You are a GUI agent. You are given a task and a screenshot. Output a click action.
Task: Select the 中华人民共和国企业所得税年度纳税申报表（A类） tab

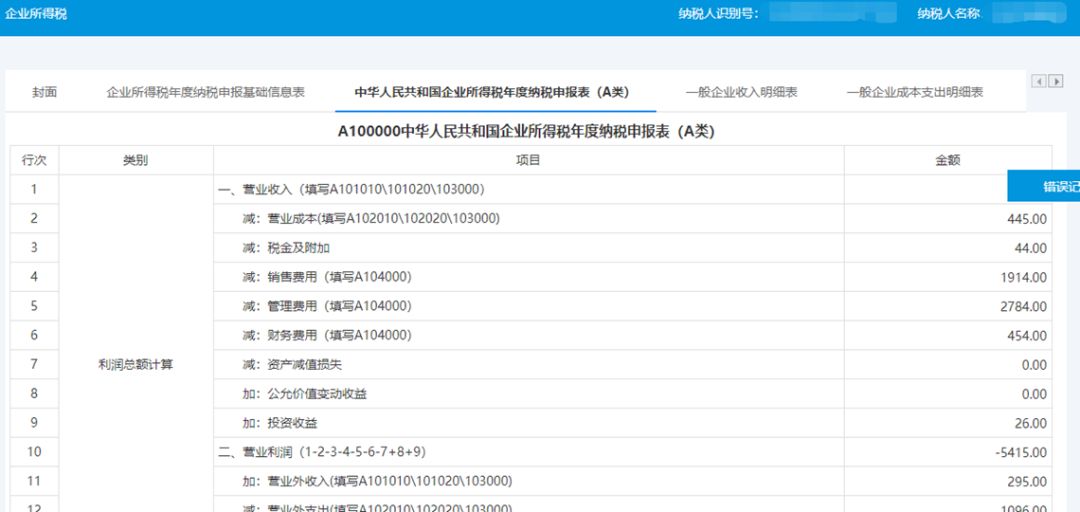[491, 92]
